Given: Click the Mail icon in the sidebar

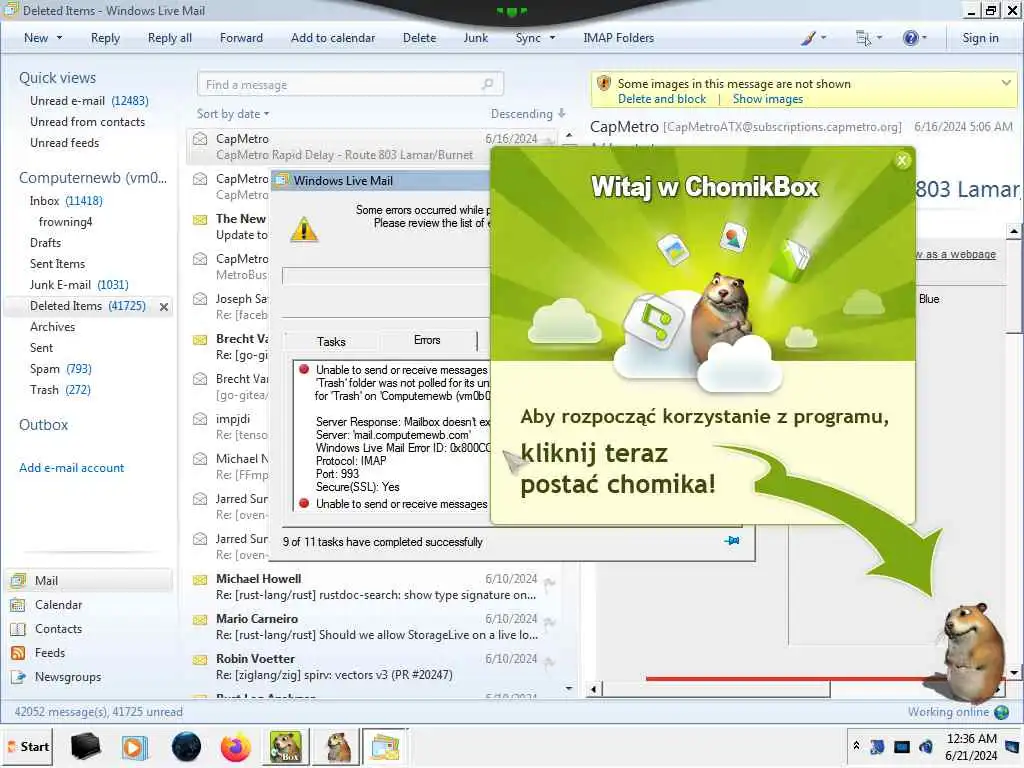Looking at the screenshot, I should point(18,581).
